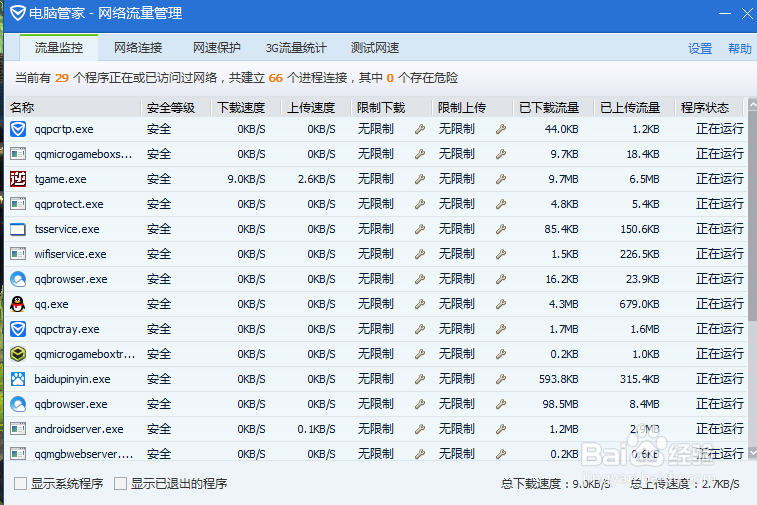Open the 测试网速 tab
Image resolution: width=757 pixels, height=505 pixels.
pos(375,47)
